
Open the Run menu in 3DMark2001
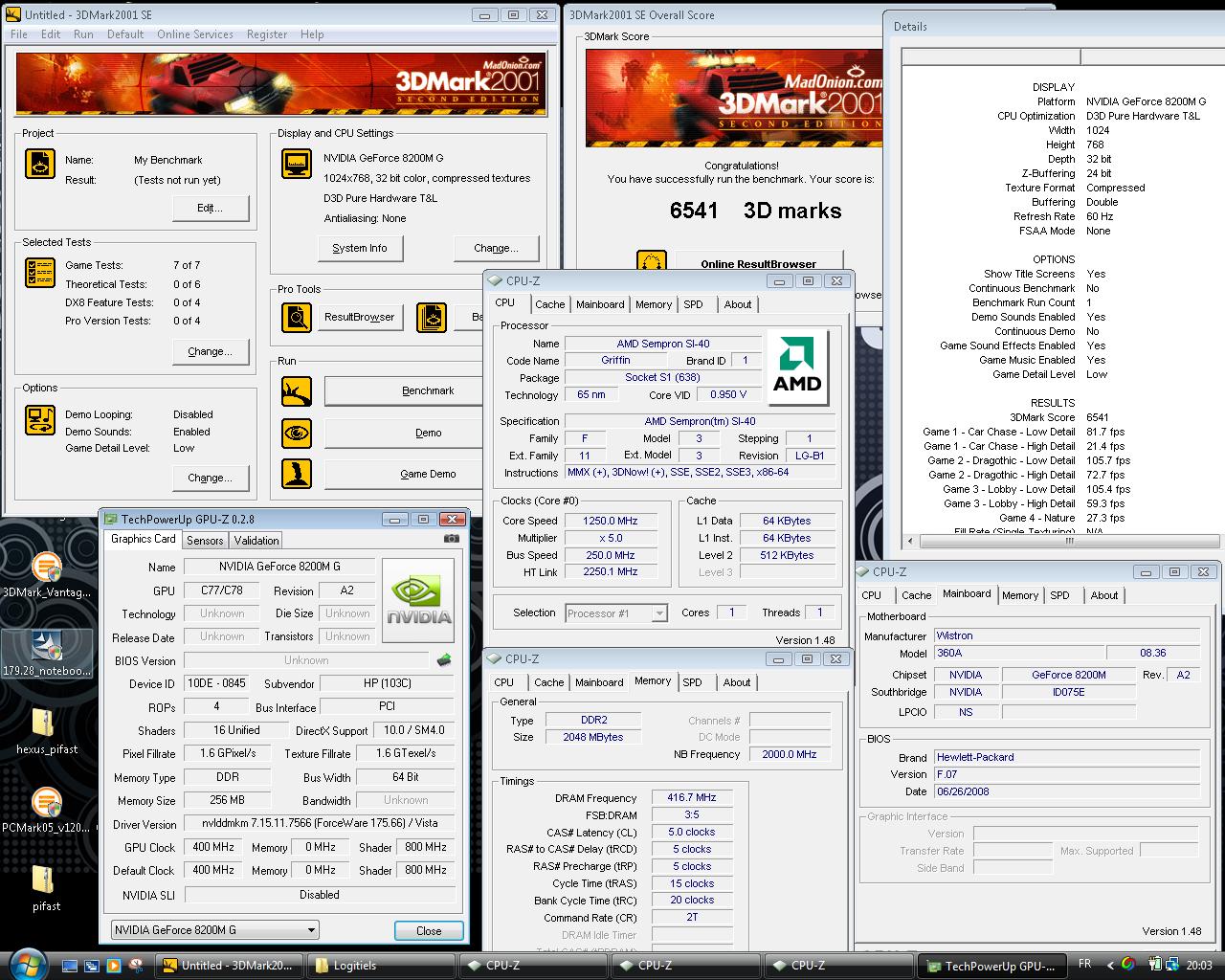pos(83,34)
